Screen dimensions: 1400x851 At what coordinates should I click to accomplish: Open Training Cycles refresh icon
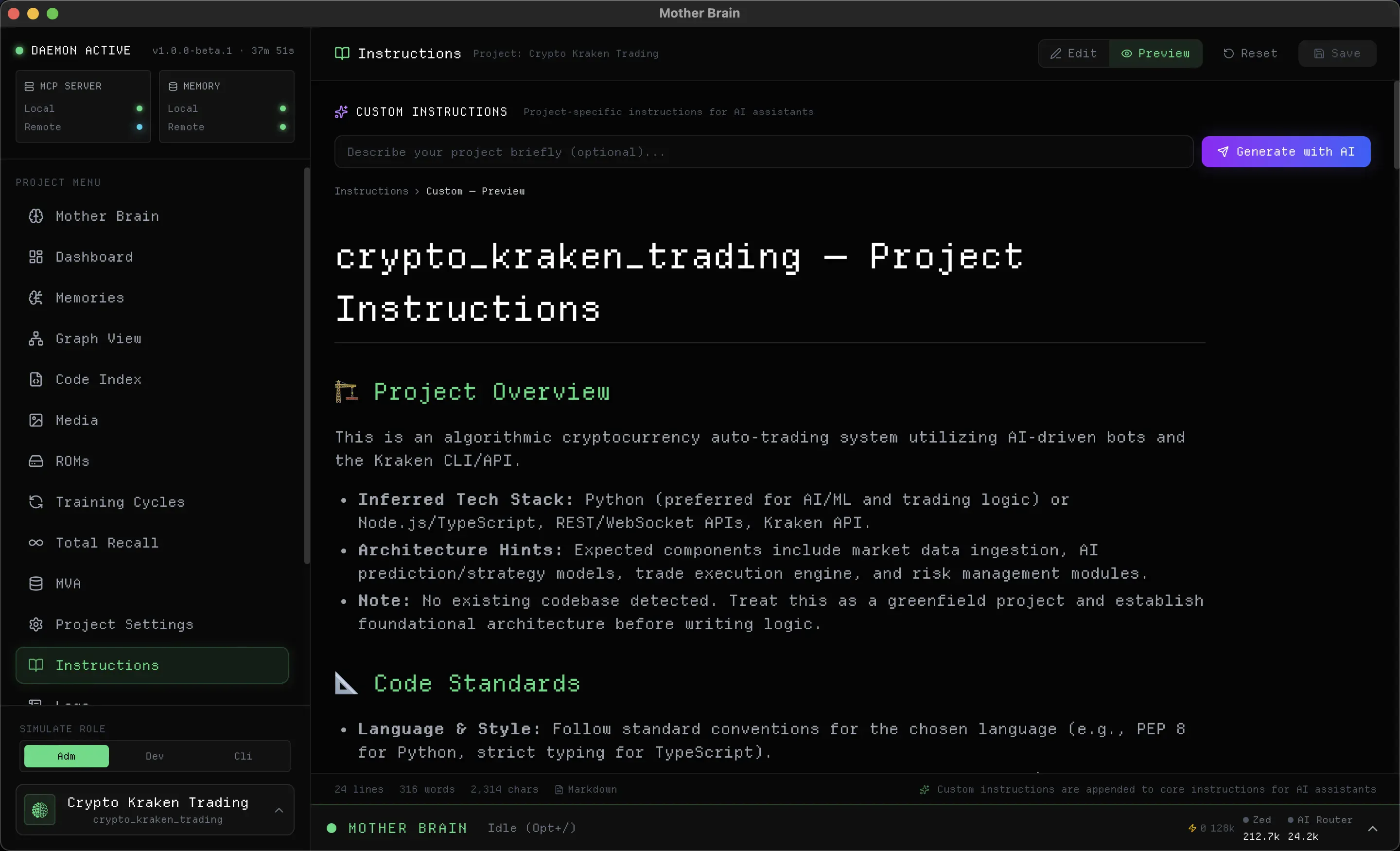36,502
